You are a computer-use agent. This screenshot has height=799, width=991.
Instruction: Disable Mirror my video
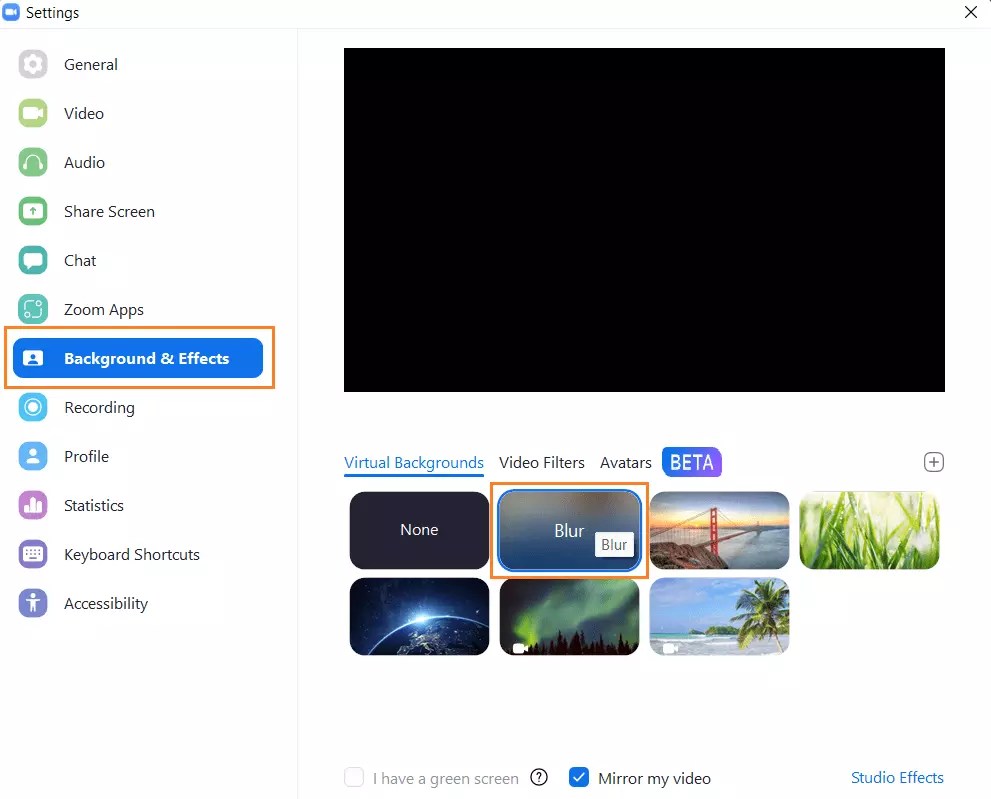[579, 776]
